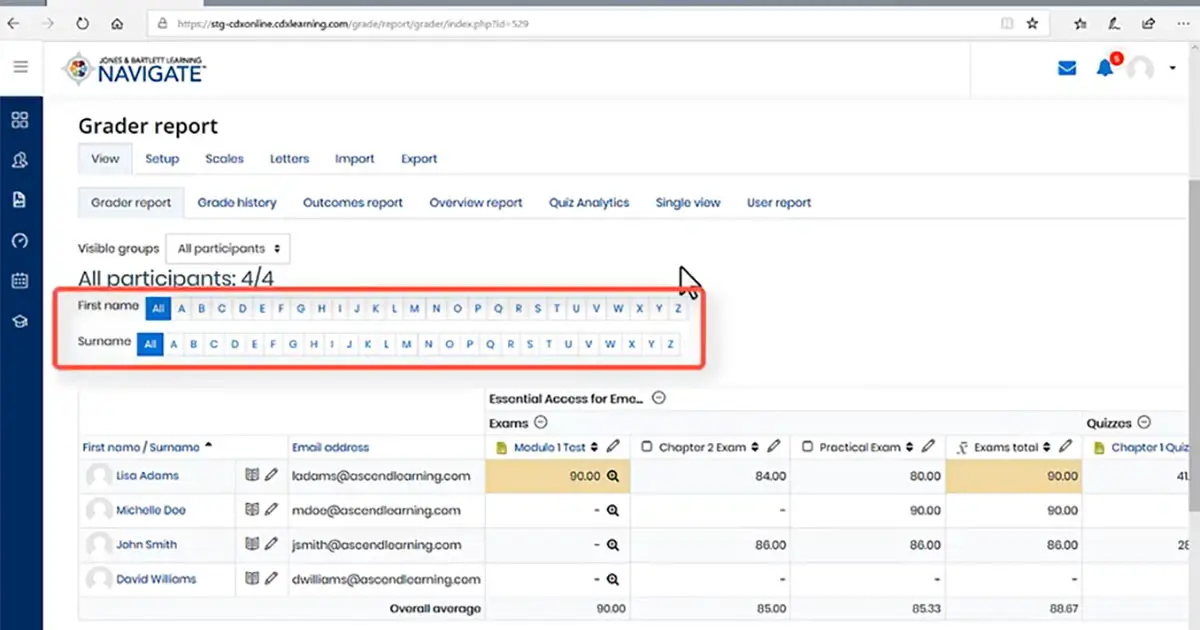The image size is (1200, 630).
Task: Click the calendar icon in left sidebar
Action: (x=20, y=281)
